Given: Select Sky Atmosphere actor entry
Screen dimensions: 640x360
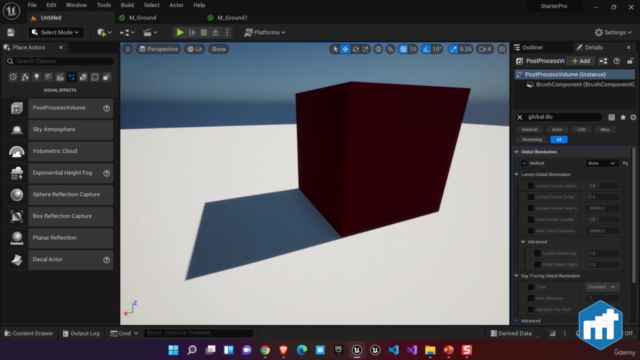Looking at the screenshot, I should (59, 130).
